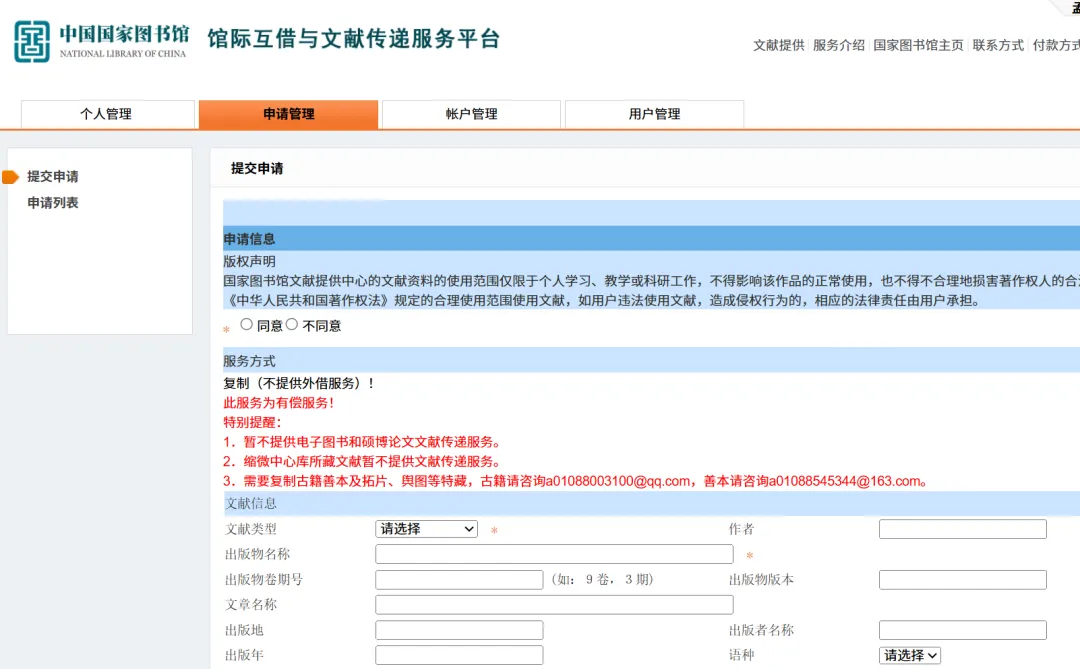
Task: Click the 此服务为有偿服务 notice
Action: pos(278,403)
